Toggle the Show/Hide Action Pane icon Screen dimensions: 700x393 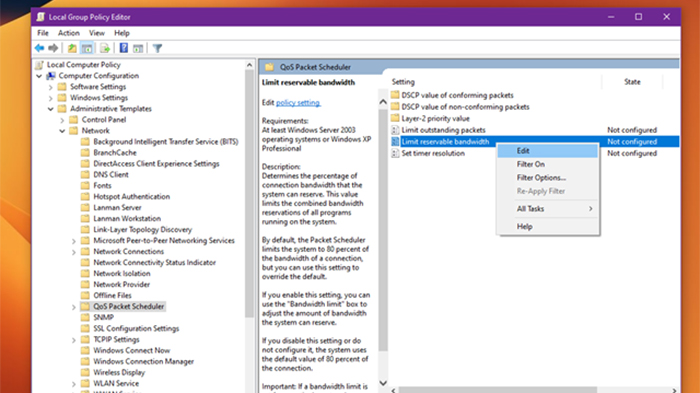(x=138, y=48)
